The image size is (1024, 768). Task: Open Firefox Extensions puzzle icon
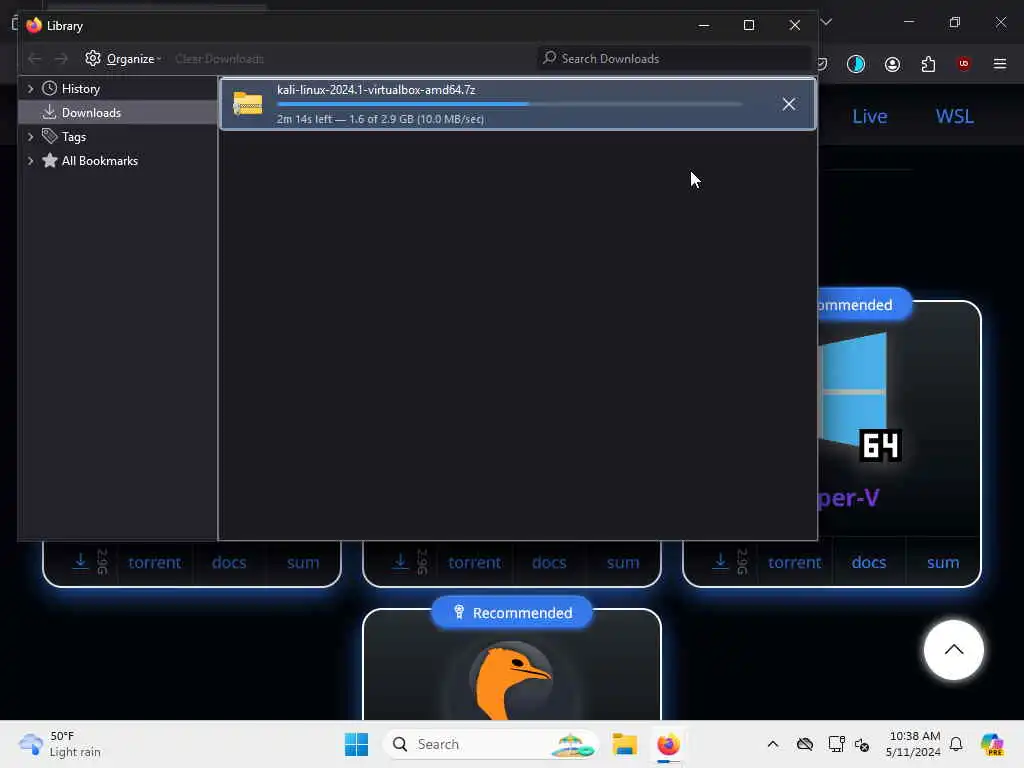[x=928, y=64]
